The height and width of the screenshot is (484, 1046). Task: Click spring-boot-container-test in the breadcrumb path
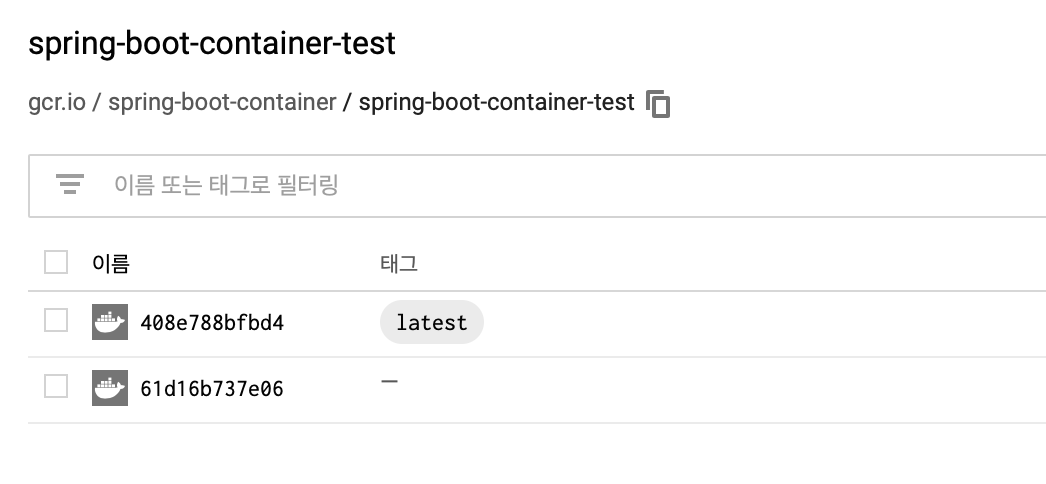[496, 103]
